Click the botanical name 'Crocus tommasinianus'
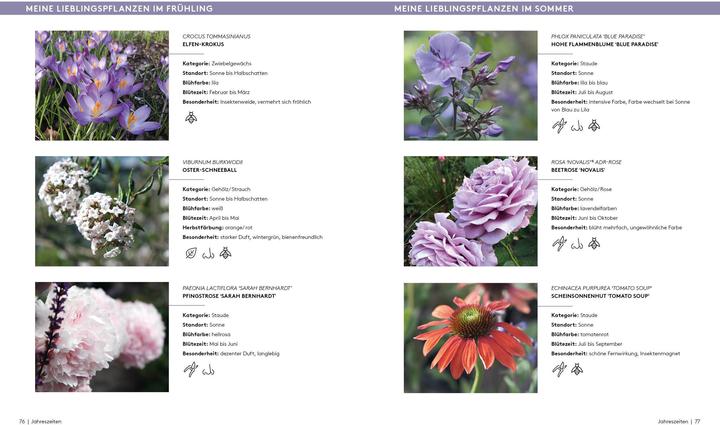Screen dimensions: 720x425 tap(216, 36)
